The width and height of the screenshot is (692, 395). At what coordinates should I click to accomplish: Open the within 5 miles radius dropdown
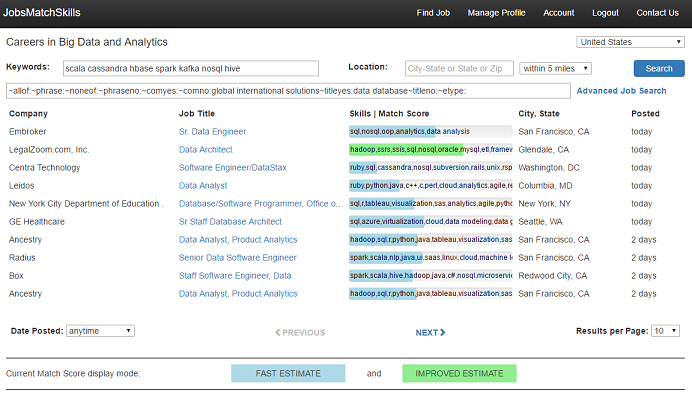tap(555, 68)
